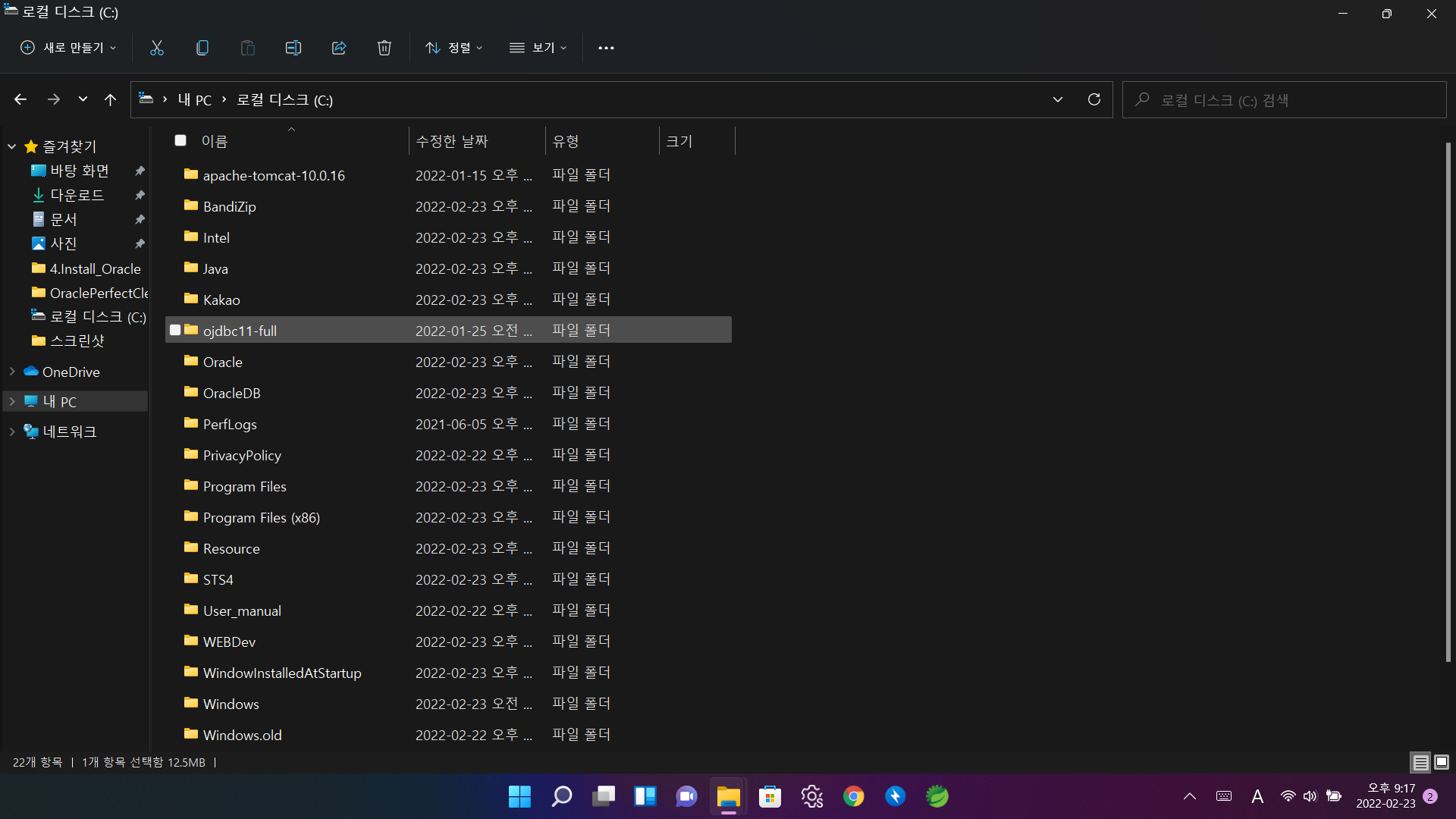The height and width of the screenshot is (819, 1456).
Task: Click the Rename icon in toolbar
Action: [293, 48]
